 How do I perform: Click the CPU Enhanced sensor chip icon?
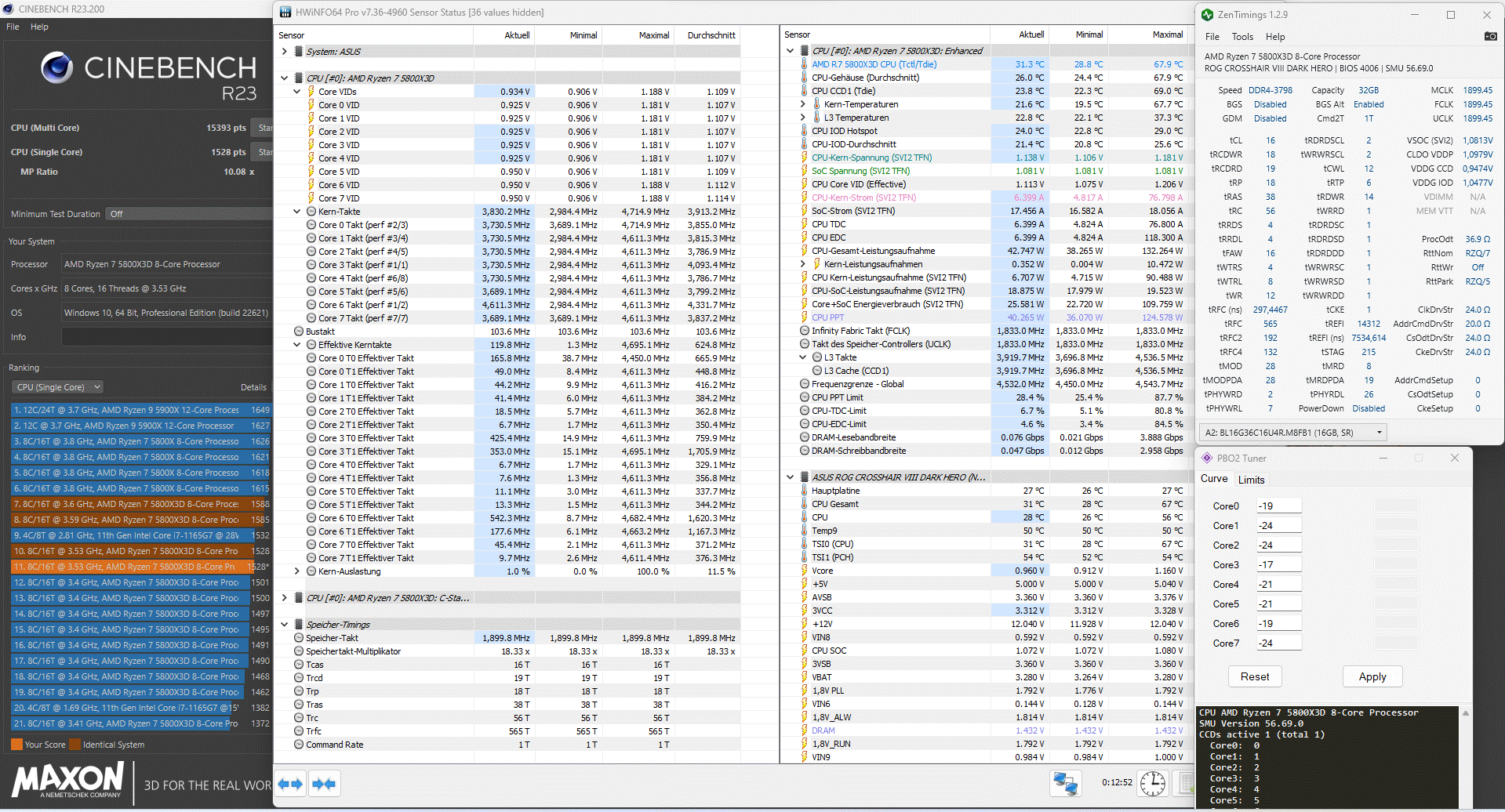pyautogui.click(x=805, y=51)
